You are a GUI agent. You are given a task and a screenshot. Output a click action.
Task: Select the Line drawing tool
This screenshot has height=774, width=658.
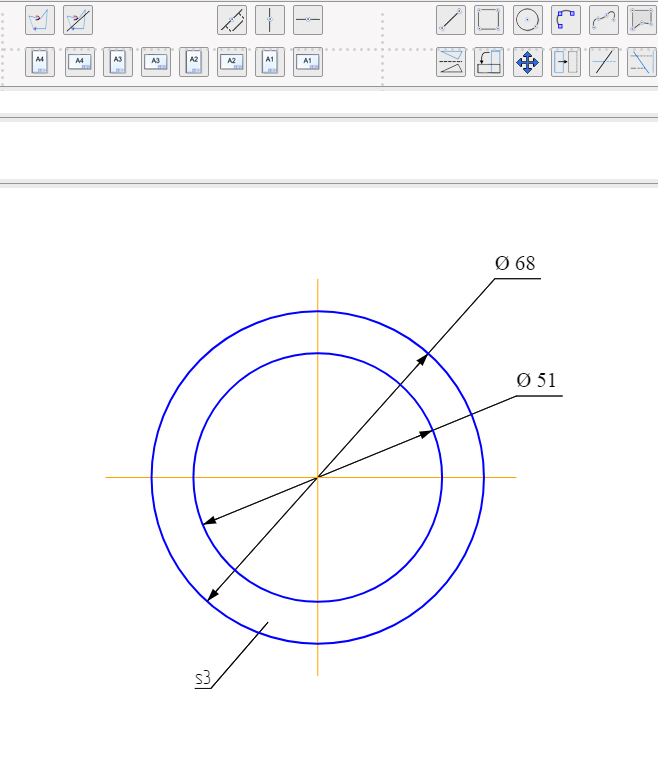click(451, 20)
